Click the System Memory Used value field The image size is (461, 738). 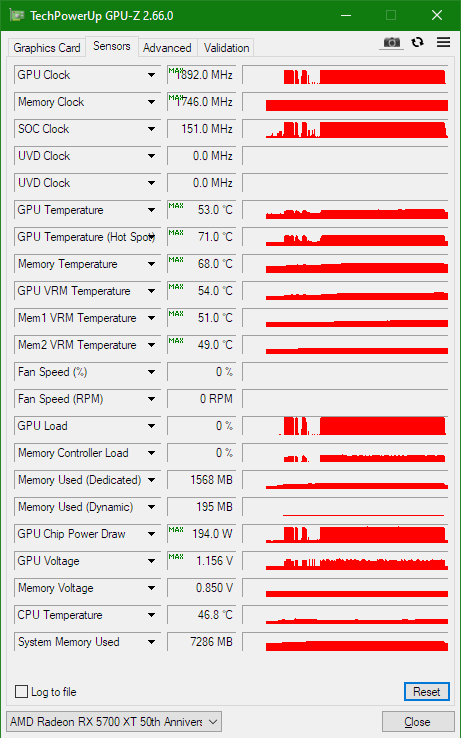201,642
